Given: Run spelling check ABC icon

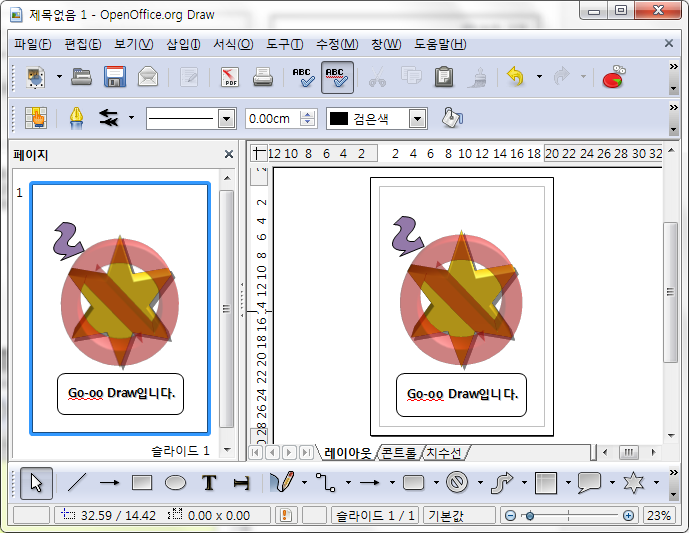Looking at the screenshot, I should (x=303, y=77).
